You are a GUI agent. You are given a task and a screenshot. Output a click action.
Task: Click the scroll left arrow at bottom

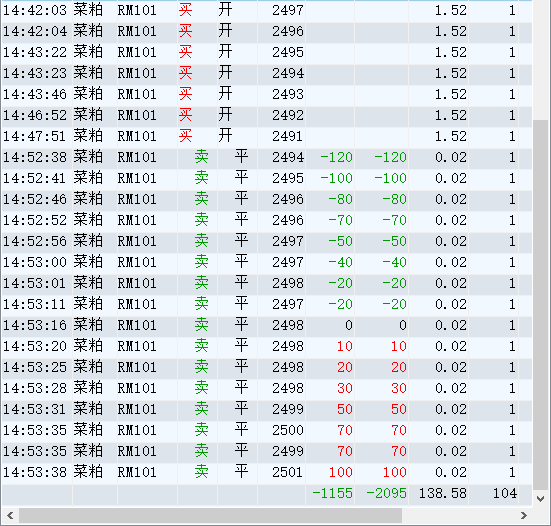pyautogui.click(x=10, y=515)
